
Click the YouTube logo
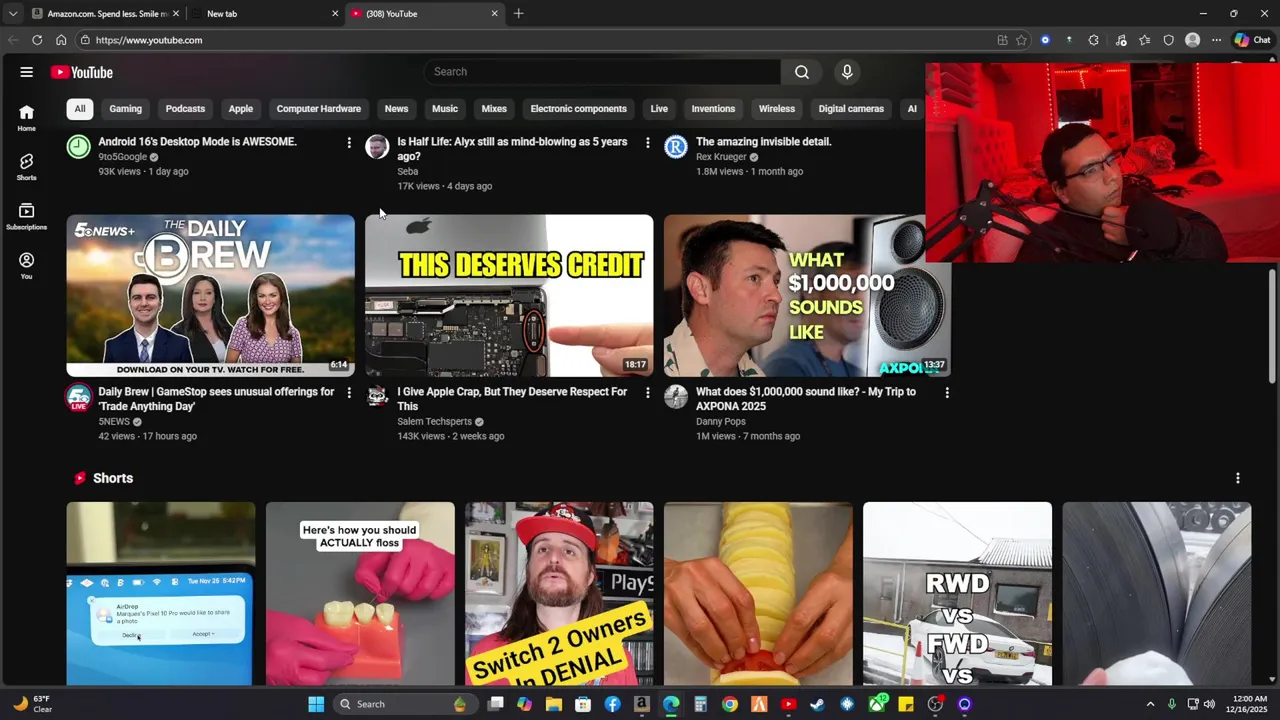point(82,72)
